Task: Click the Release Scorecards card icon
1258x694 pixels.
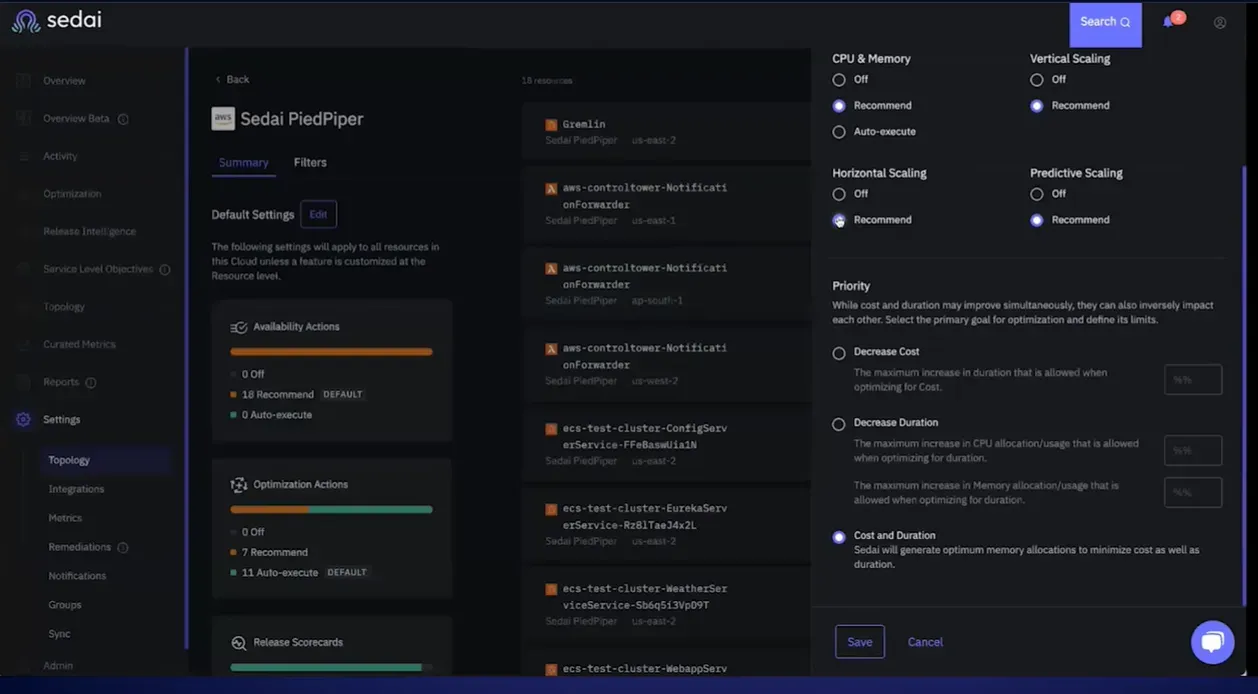Action: 239,643
